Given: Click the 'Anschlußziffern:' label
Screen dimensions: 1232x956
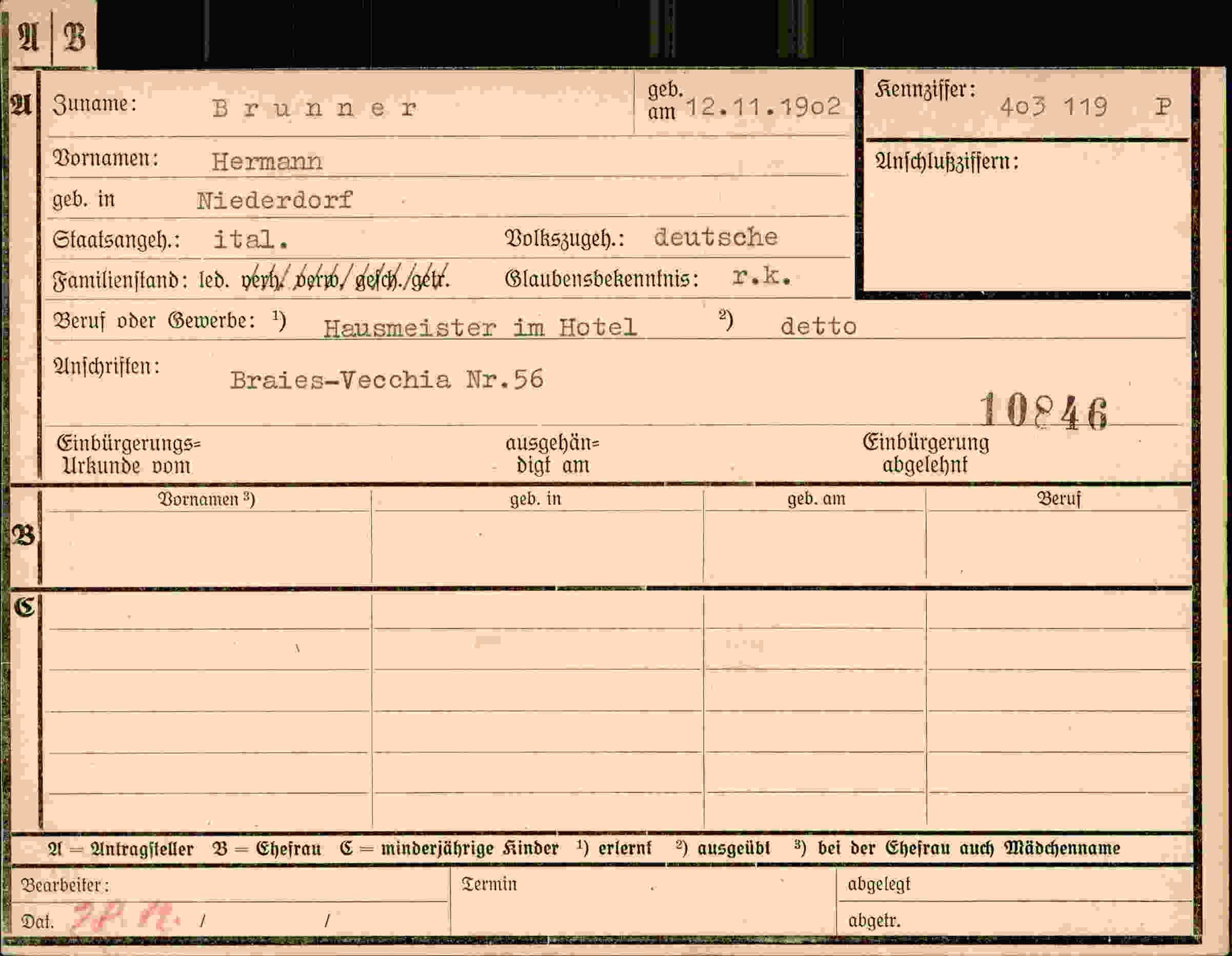Looking at the screenshot, I should pos(946,162).
